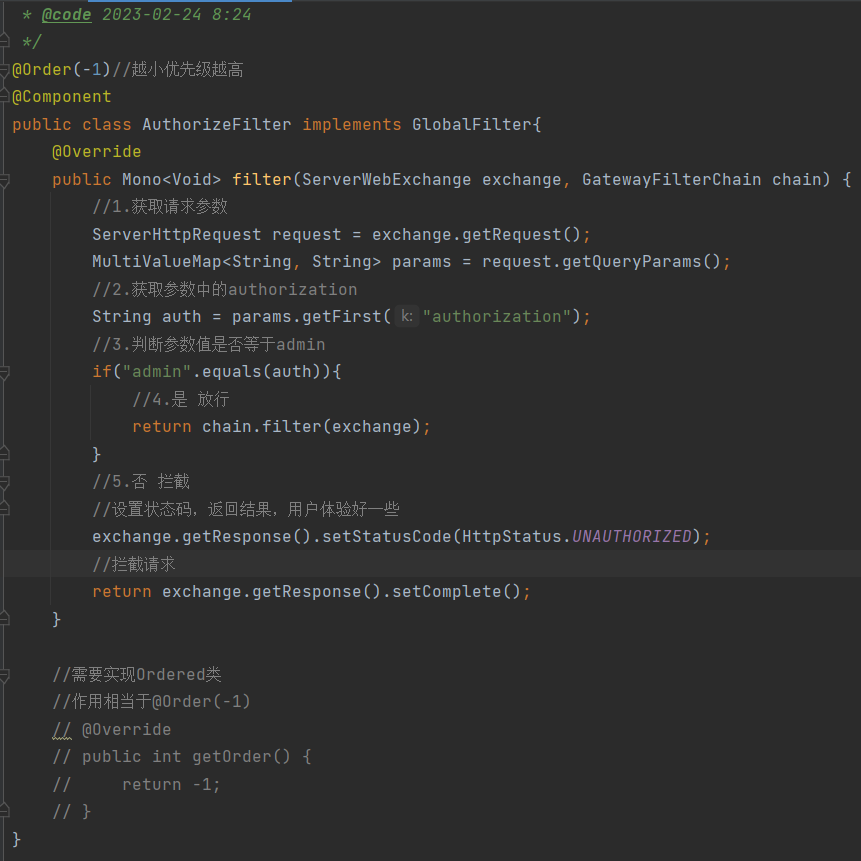
Task: Click commented-out // @Override line
Action: click(x=111, y=729)
